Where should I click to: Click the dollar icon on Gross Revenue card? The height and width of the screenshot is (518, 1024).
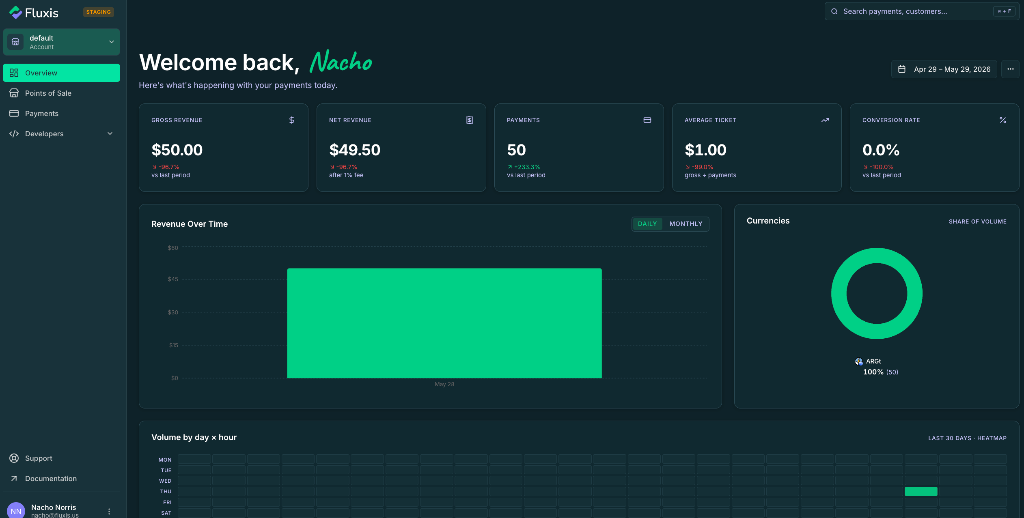[292, 120]
